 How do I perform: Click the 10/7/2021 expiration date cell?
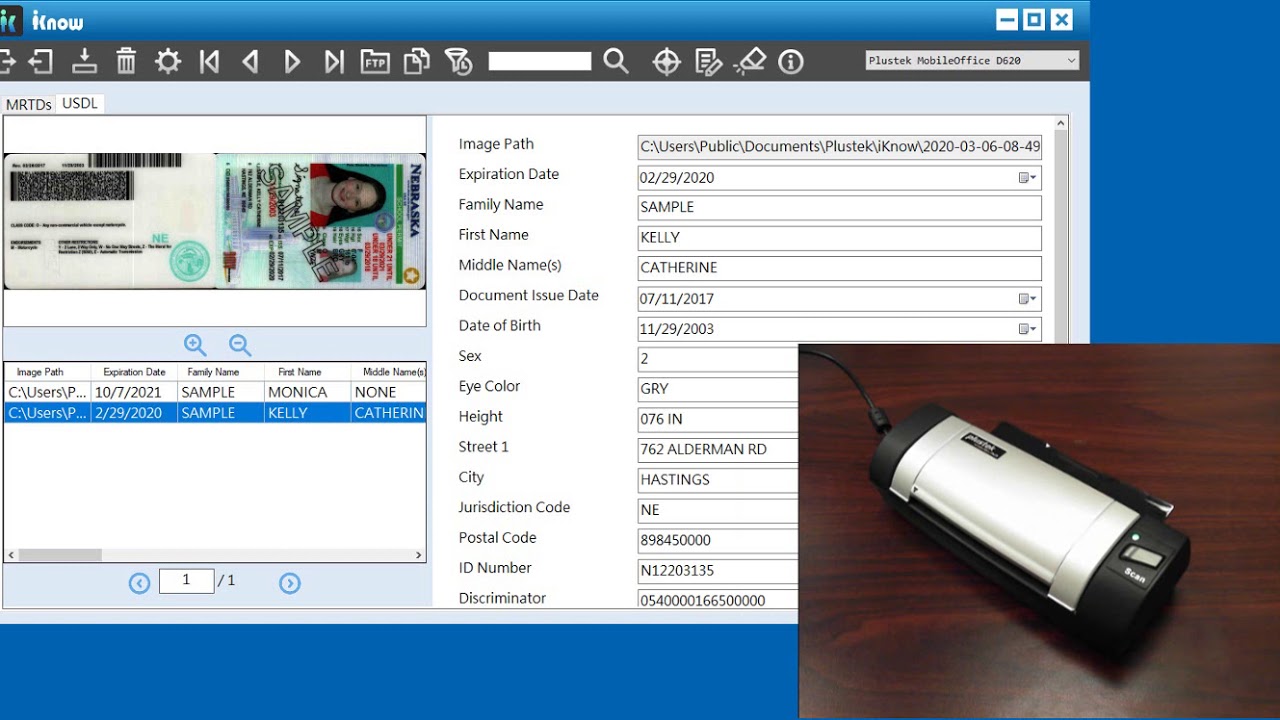134,392
